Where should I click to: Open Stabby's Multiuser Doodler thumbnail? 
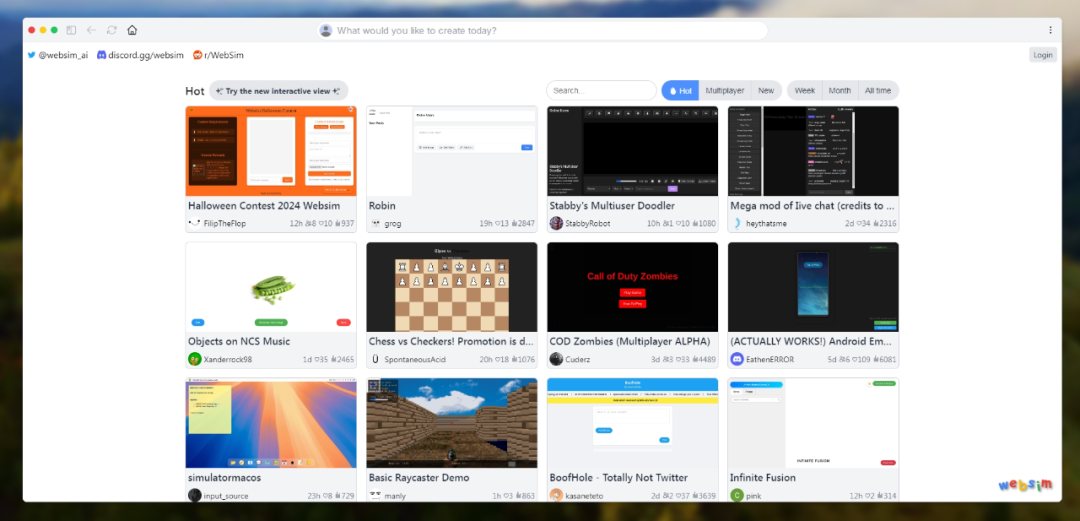(x=632, y=151)
